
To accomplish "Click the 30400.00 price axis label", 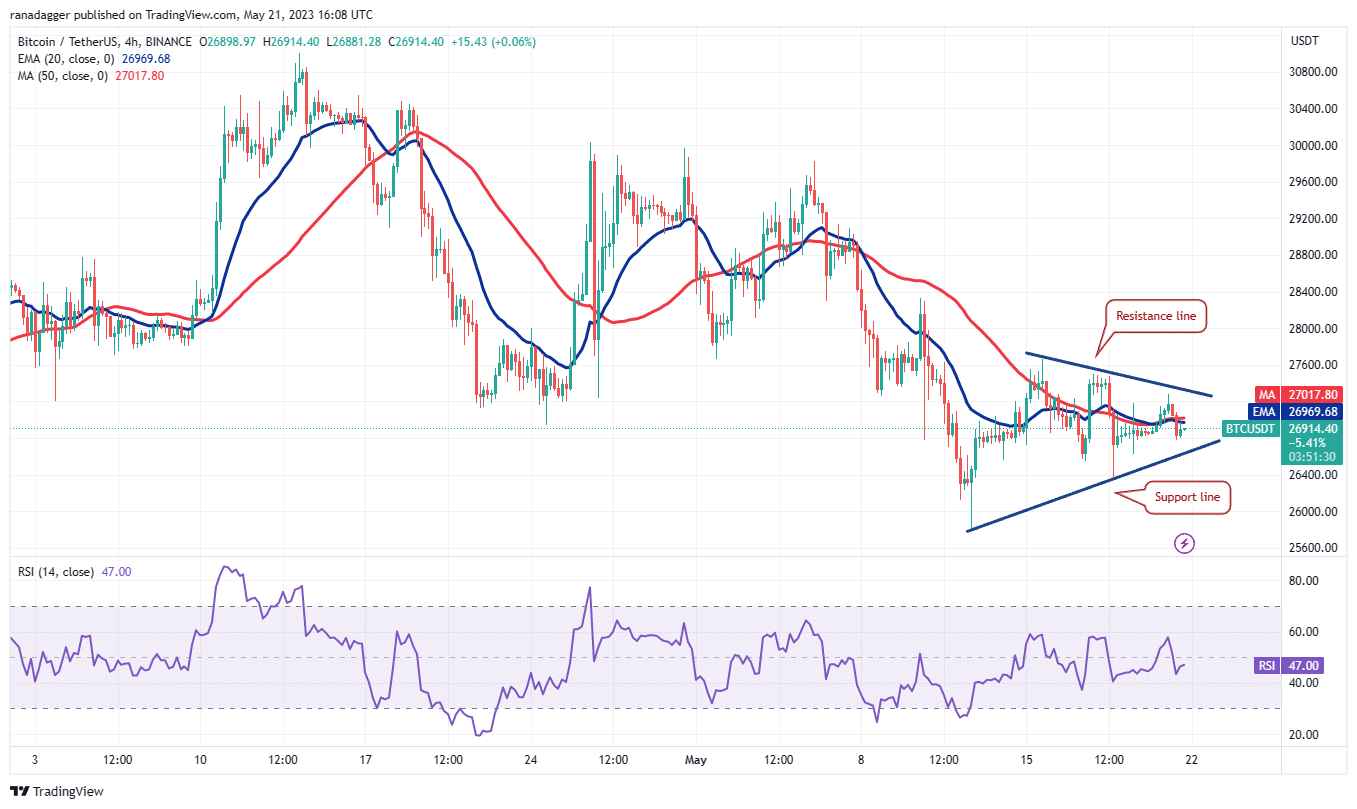I will click(1312, 109).
